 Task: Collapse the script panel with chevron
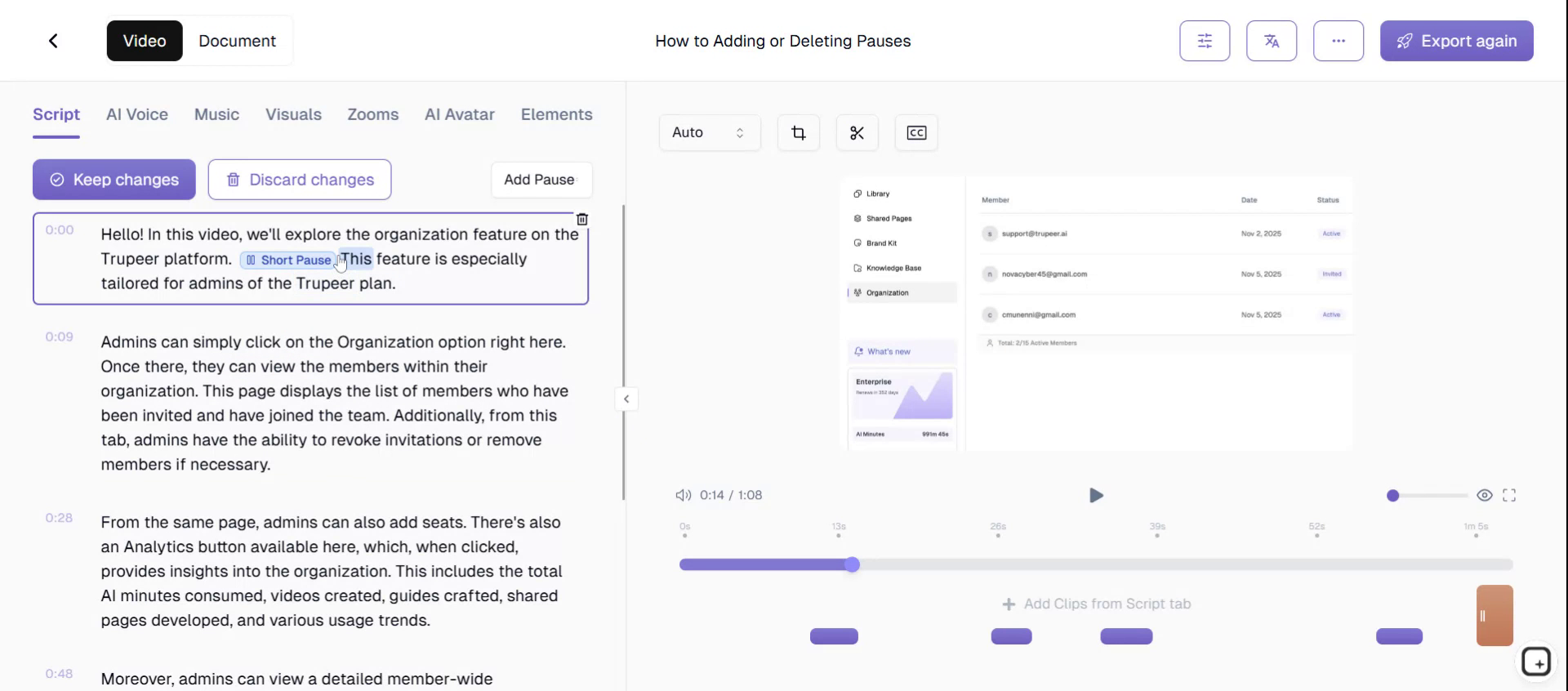click(x=626, y=399)
